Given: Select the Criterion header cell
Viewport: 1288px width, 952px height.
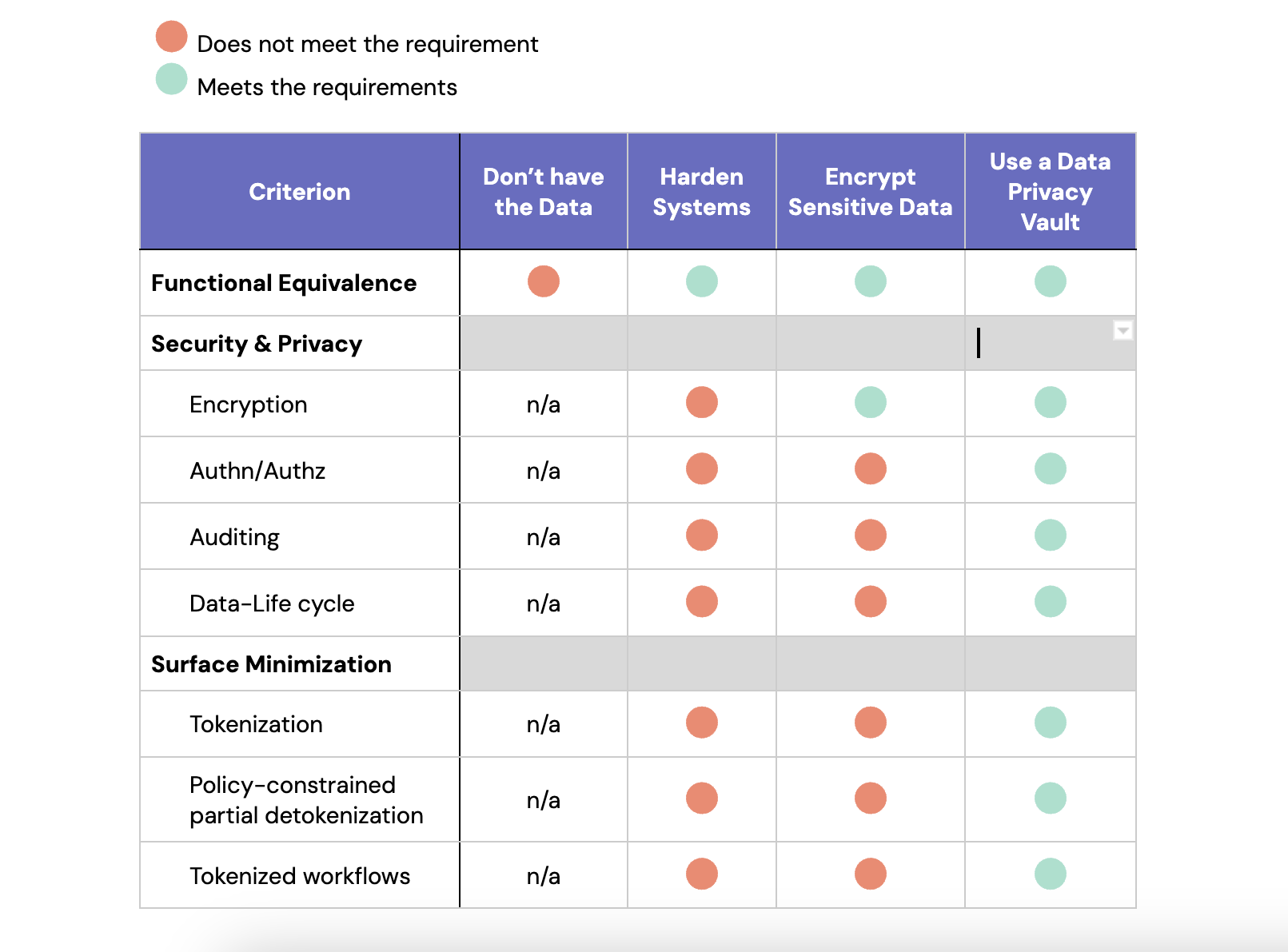Looking at the screenshot, I should click(x=300, y=192).
